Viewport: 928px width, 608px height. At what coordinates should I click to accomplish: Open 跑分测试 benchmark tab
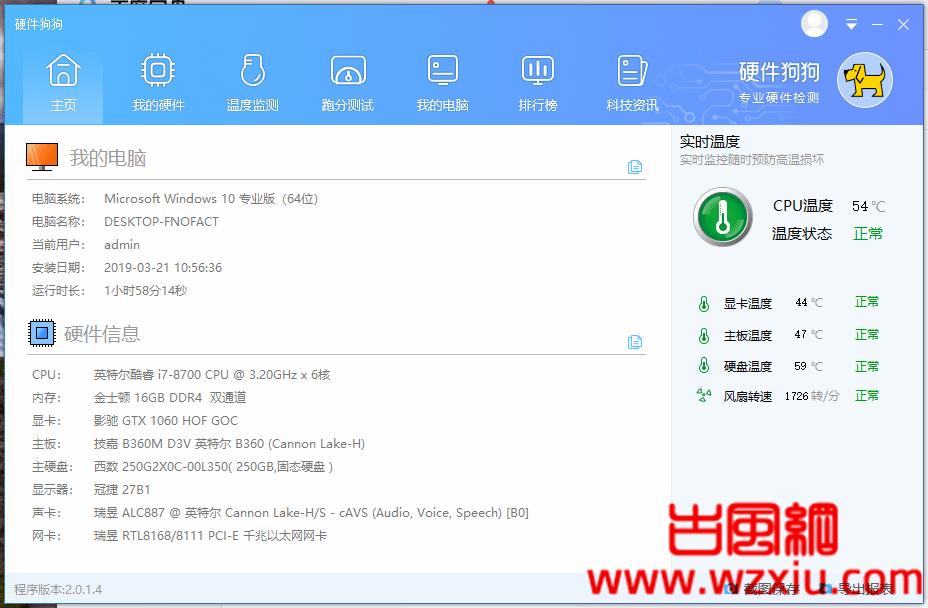[x=348, y=83]
